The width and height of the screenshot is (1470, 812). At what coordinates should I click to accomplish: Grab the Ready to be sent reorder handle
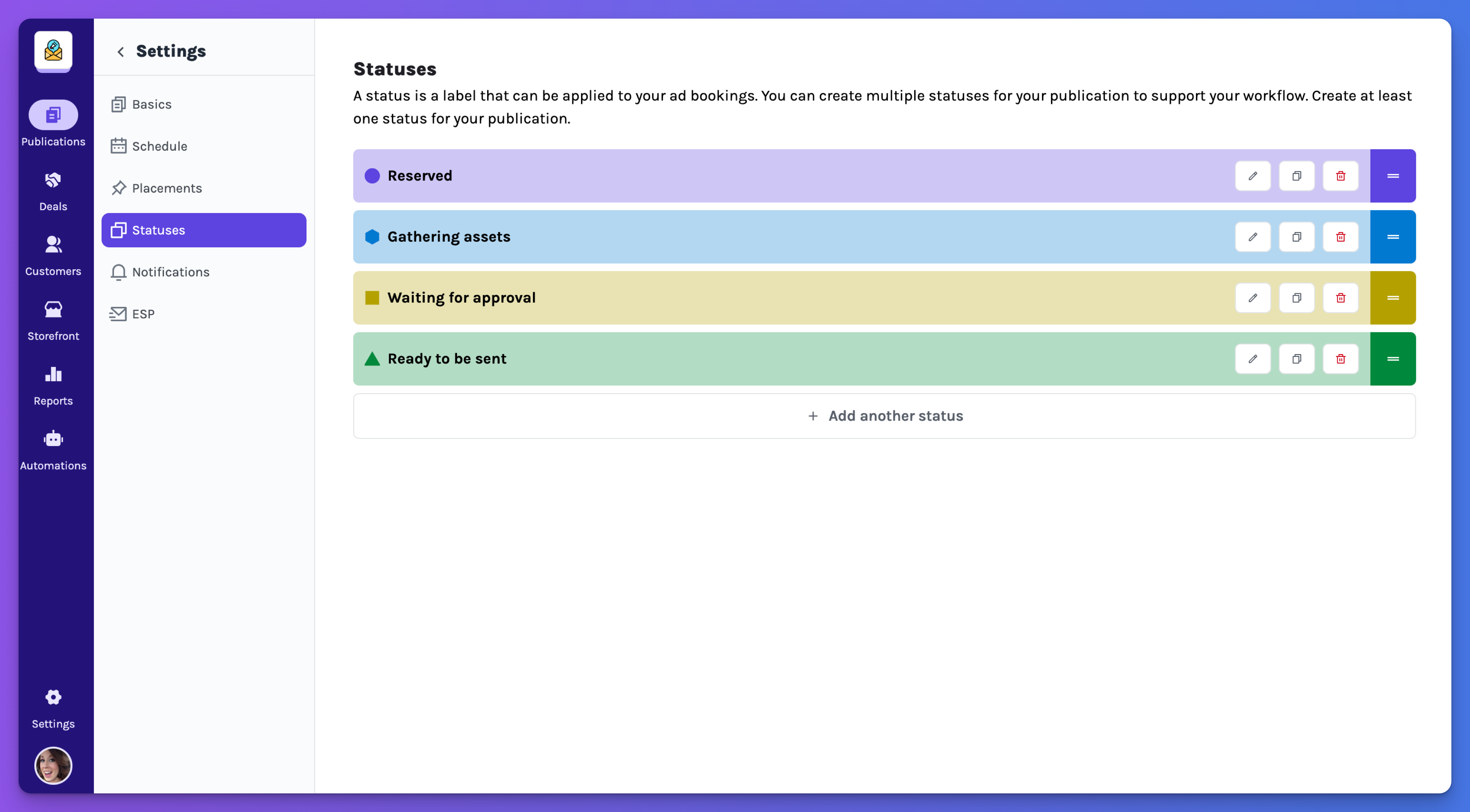[1393, 359]
